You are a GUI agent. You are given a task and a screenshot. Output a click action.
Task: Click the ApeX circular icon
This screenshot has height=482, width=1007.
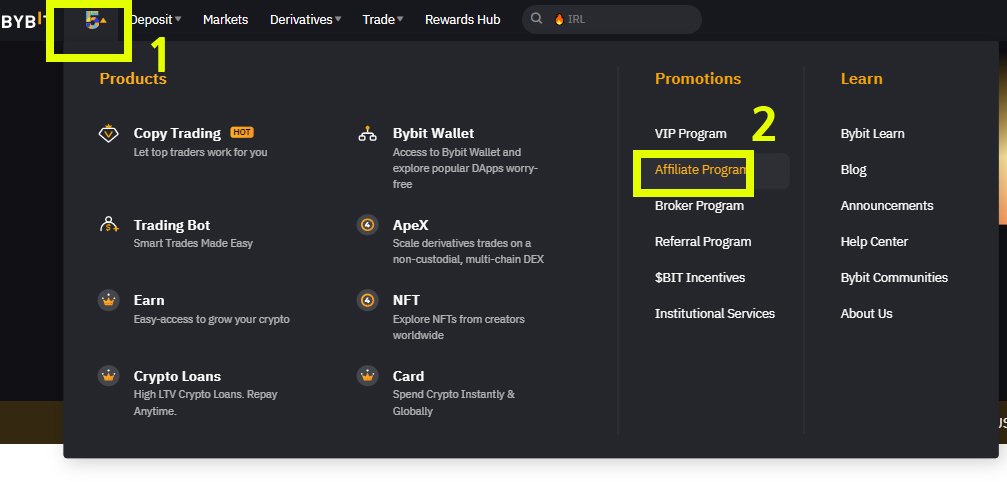pos(367,225)
